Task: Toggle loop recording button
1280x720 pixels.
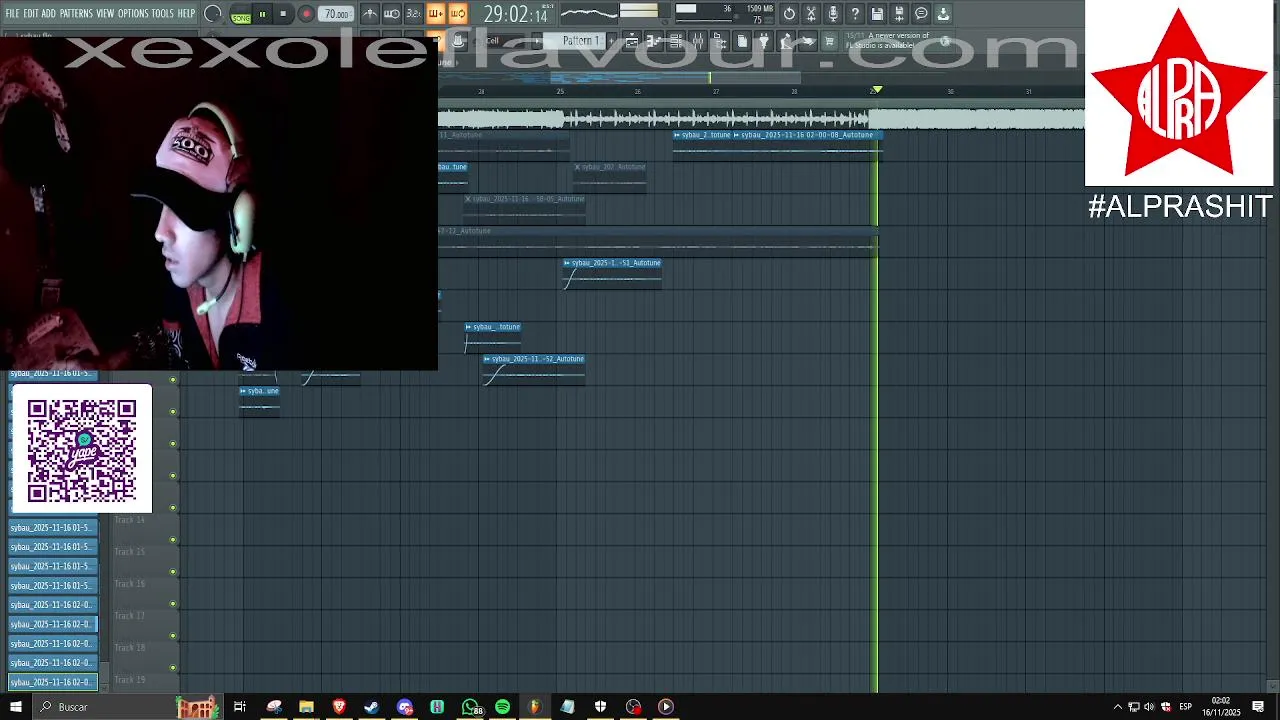Action: click(457, 14)
